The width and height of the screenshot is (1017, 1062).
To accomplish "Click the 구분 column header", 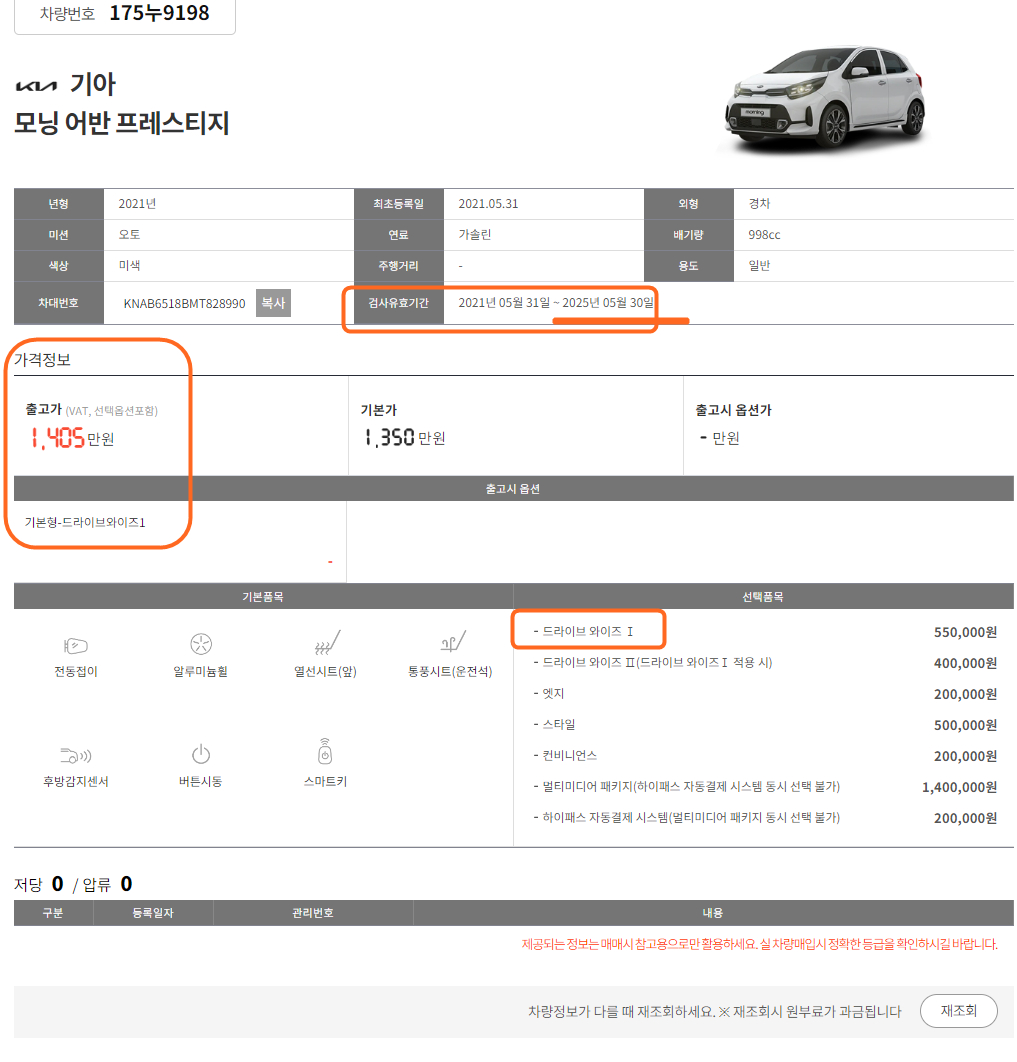I will 53,913.
